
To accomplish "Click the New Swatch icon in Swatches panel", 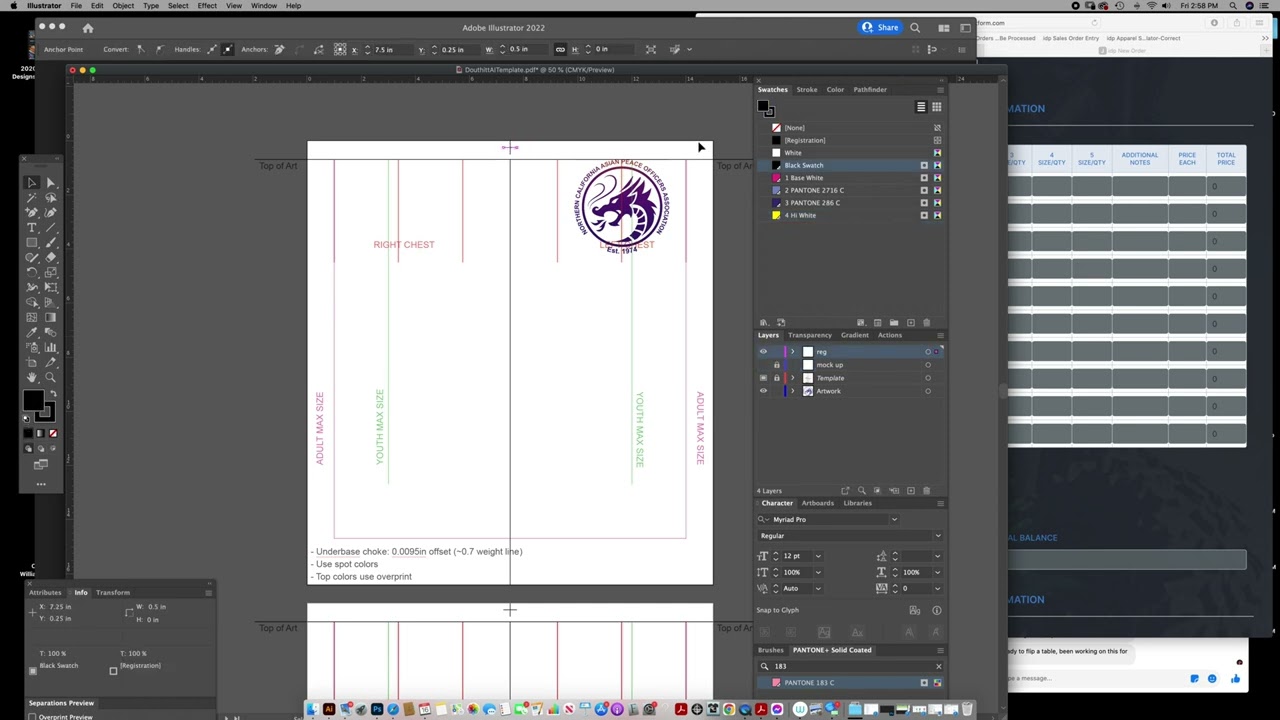I will (x=910, y=322).
